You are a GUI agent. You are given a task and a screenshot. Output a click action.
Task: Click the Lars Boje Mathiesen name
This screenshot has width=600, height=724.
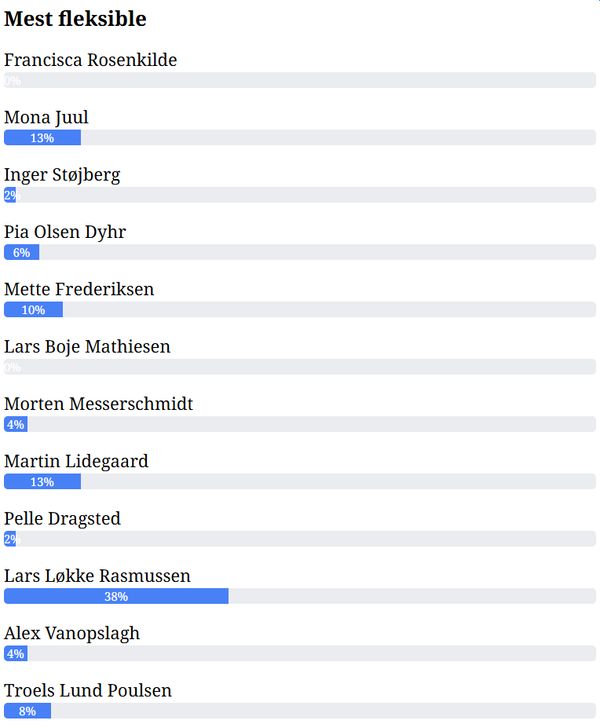tap(87, 347)
